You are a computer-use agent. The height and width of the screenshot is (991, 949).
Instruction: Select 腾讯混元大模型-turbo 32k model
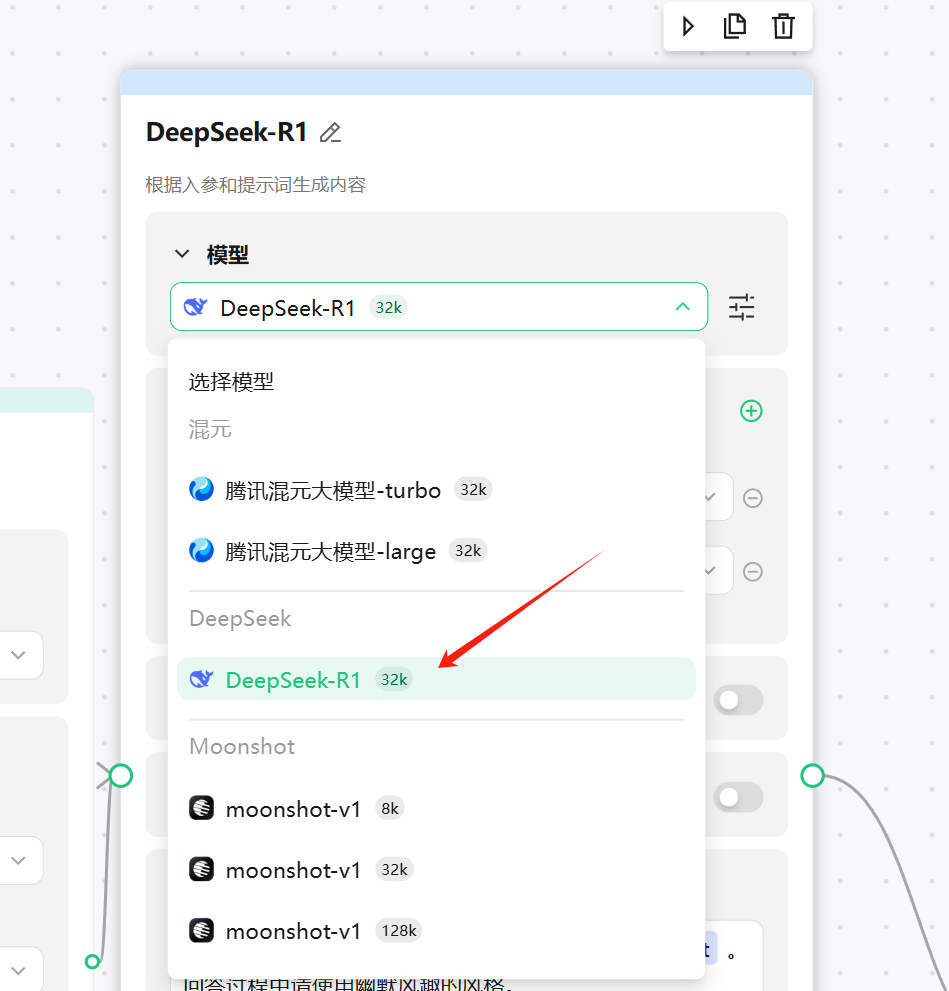(x=436, y=490)
